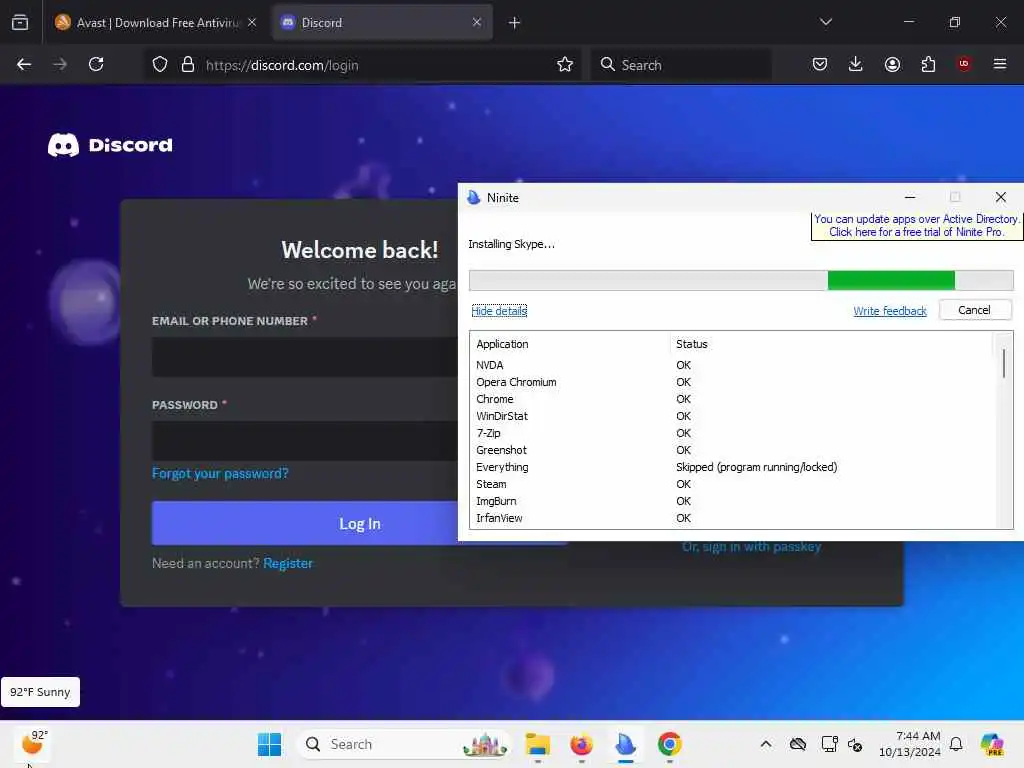
Task: Select the ImgBurn row
Action: point(733,501)
